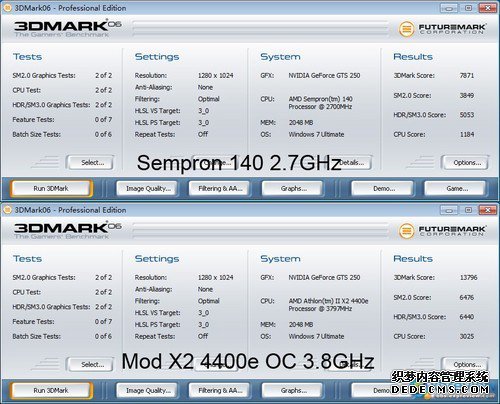
Task: Click Anti-Aliasing None value in top window
Action: pos(205,87)
